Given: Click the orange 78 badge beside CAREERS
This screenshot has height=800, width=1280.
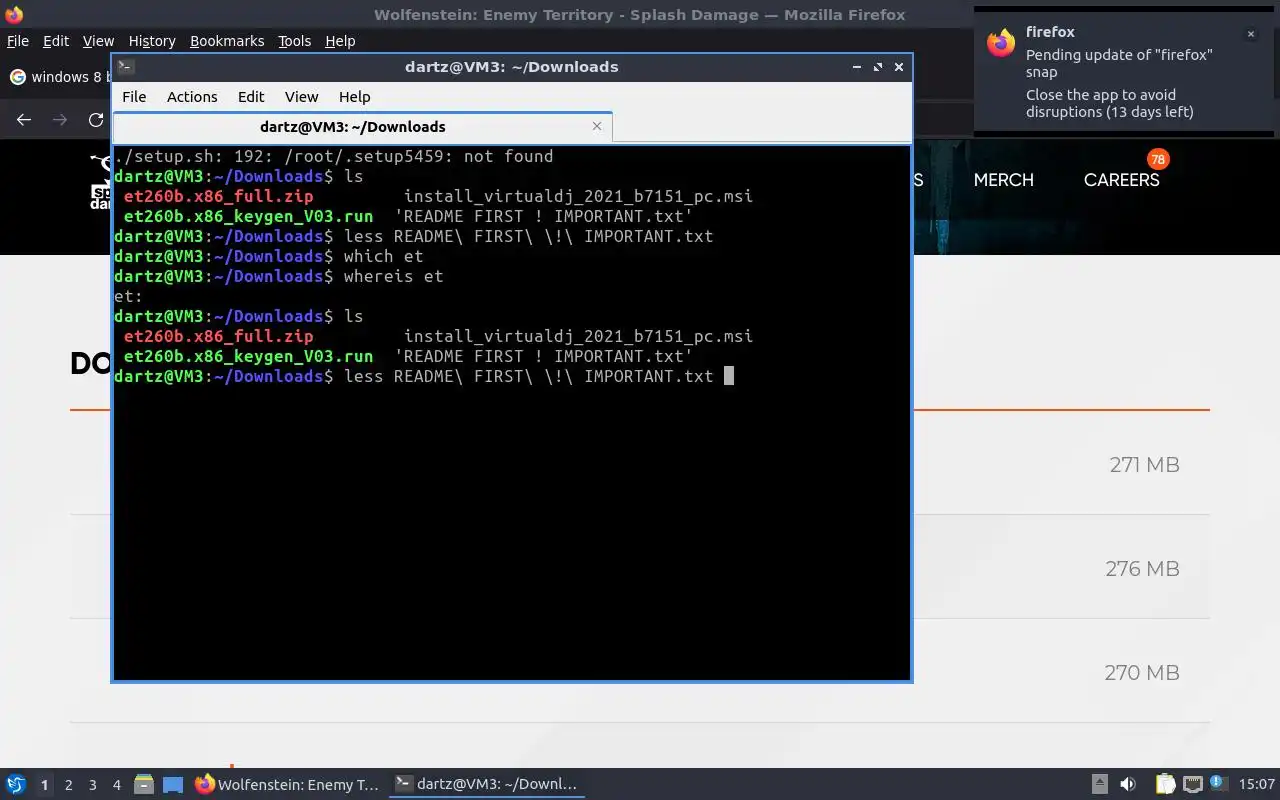Looking at the screenshot, I should 1158,159.
